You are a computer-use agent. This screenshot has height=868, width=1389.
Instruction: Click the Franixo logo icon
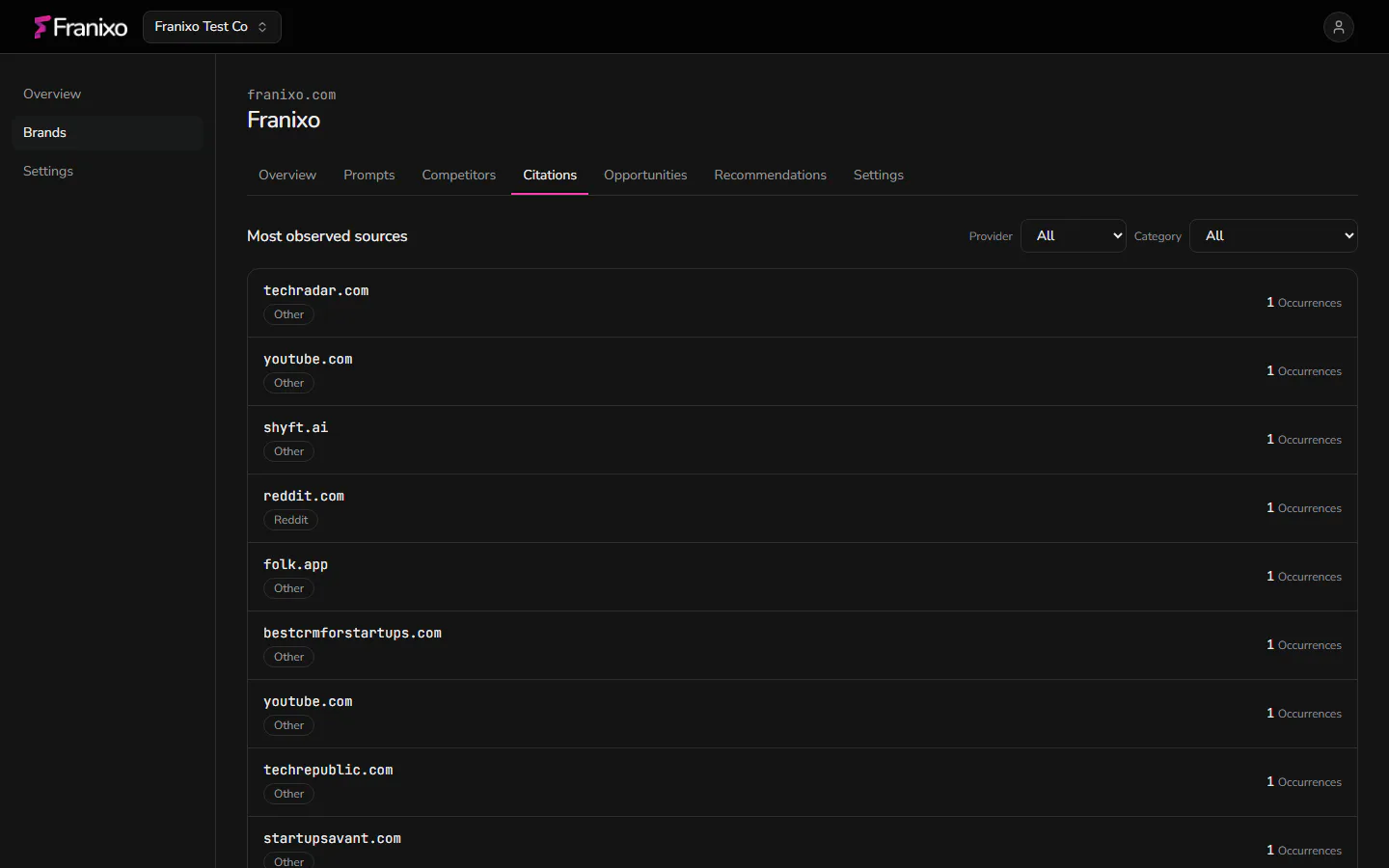coord(41,27)
